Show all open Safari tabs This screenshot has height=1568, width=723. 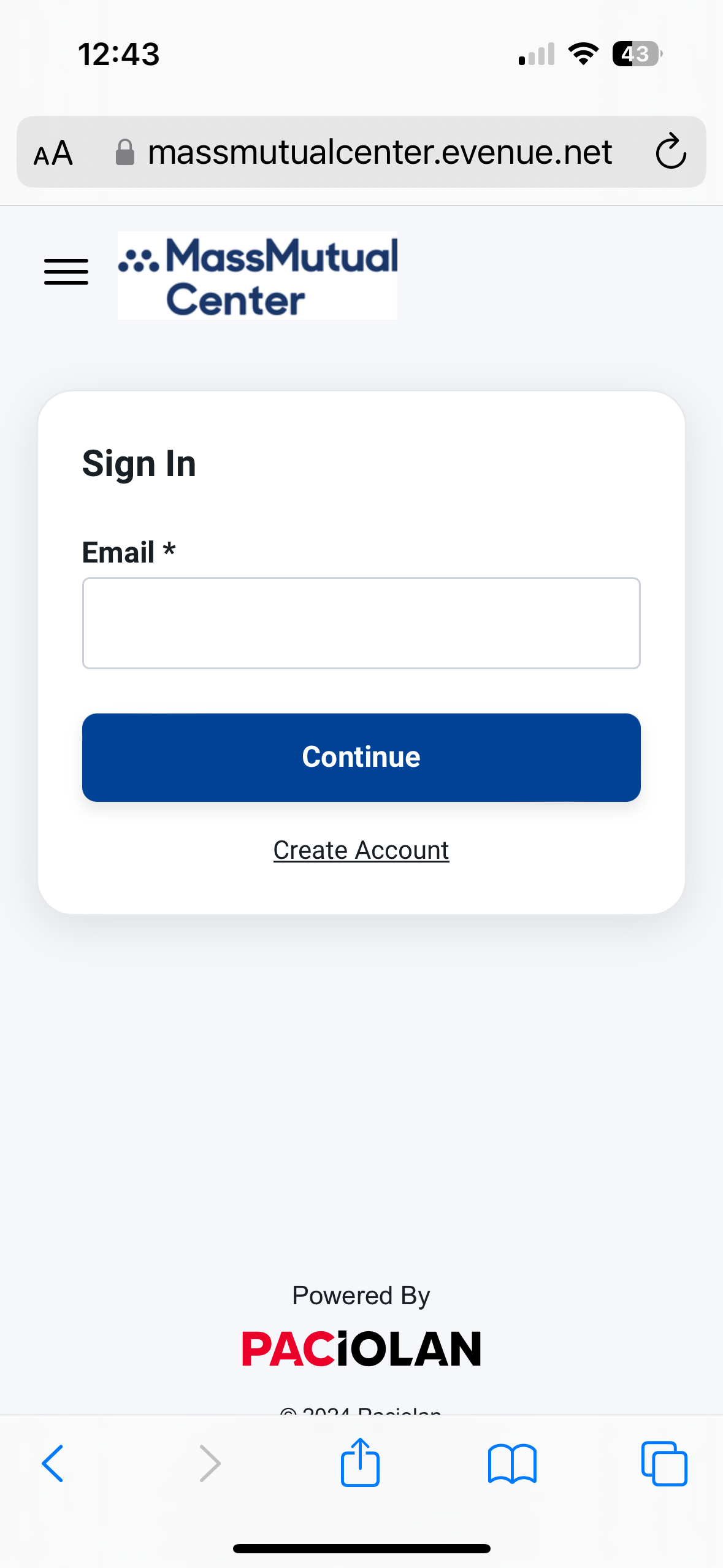(x=664, y=1463)
